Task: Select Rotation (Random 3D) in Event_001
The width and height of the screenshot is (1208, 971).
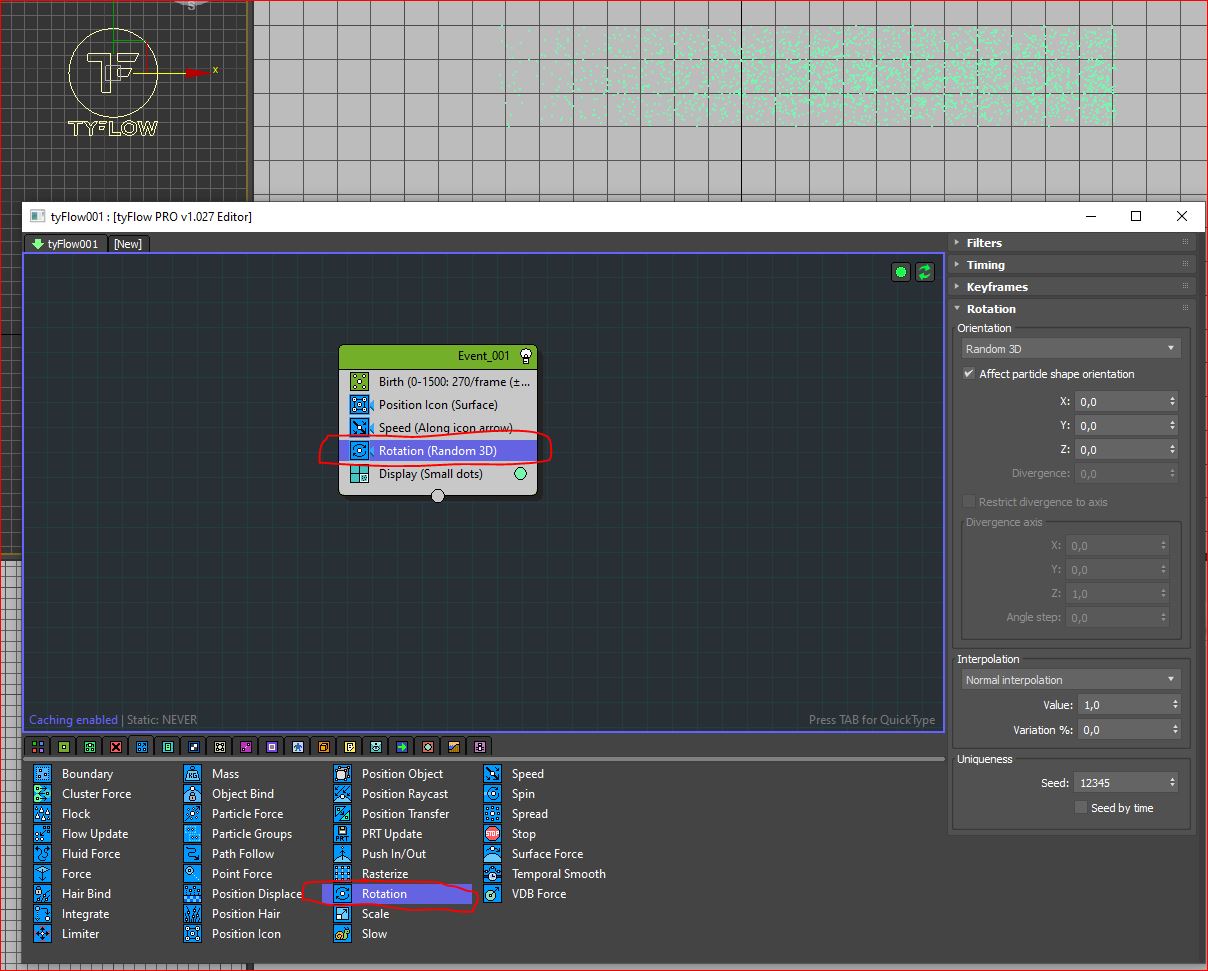Action: point(438,451)
